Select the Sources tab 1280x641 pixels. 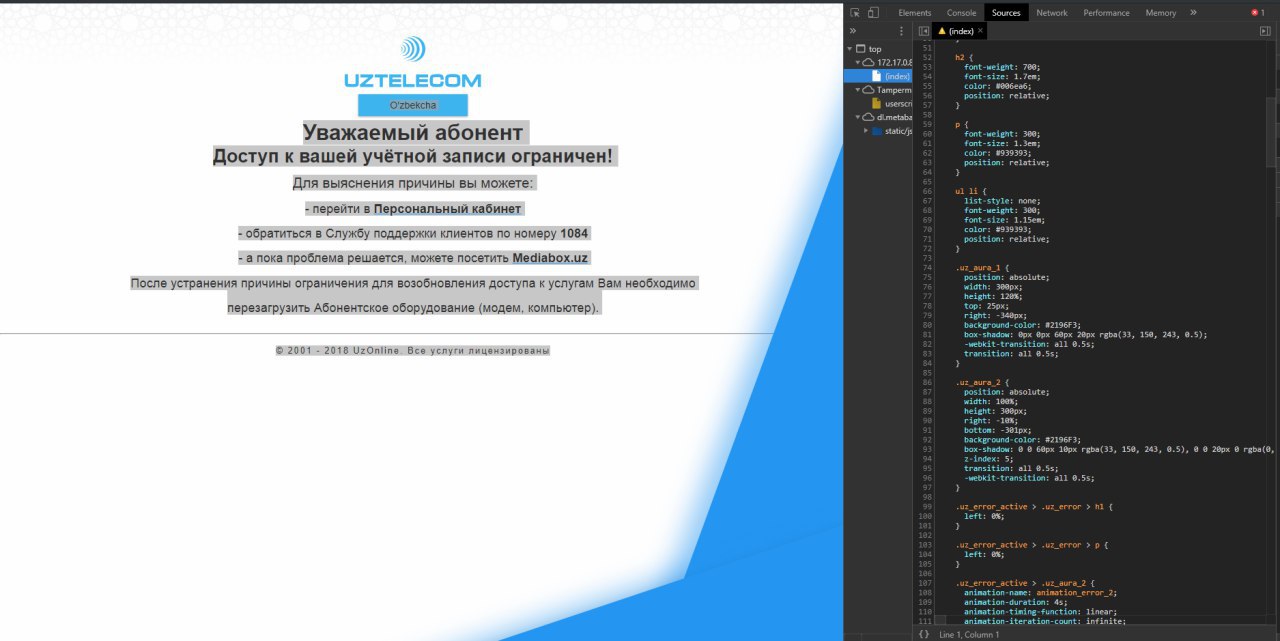pyautogui.click(x=1006, y=13)
